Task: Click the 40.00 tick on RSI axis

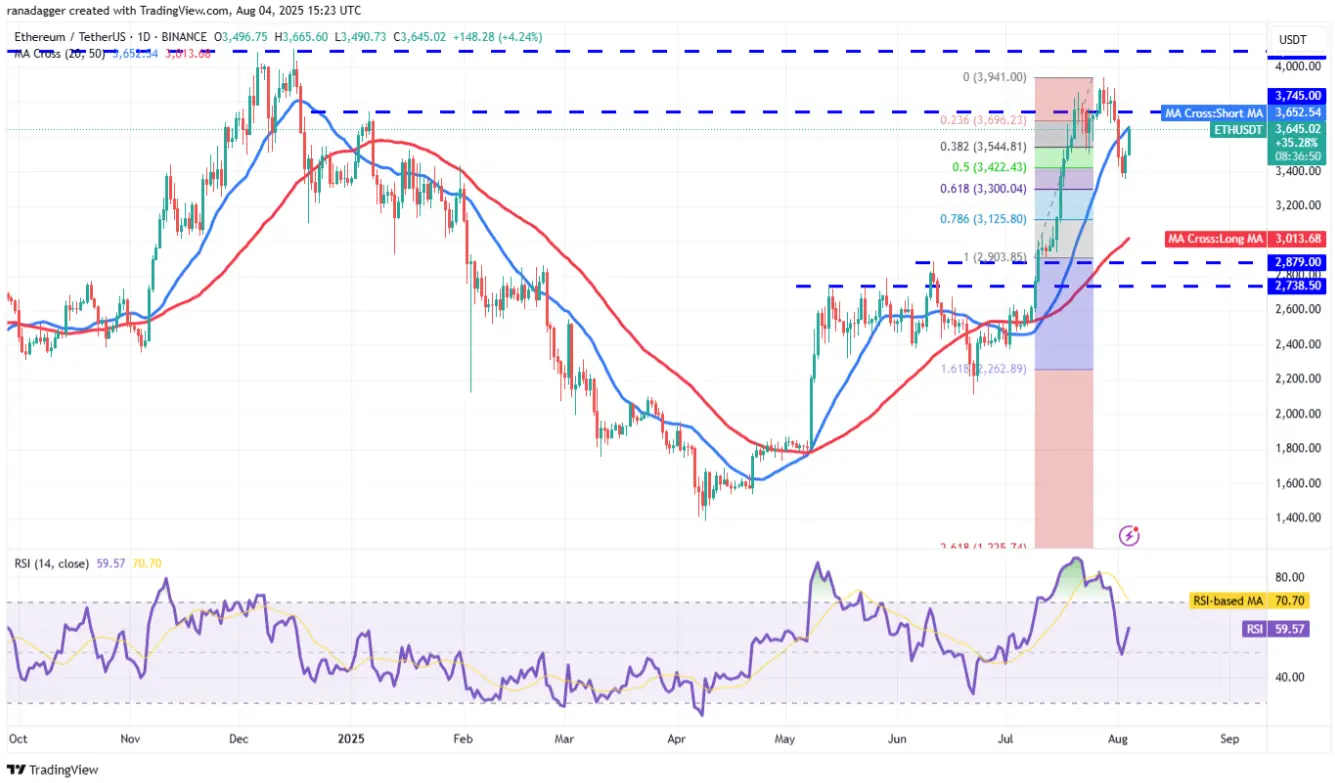Action: coord(1289,676)
